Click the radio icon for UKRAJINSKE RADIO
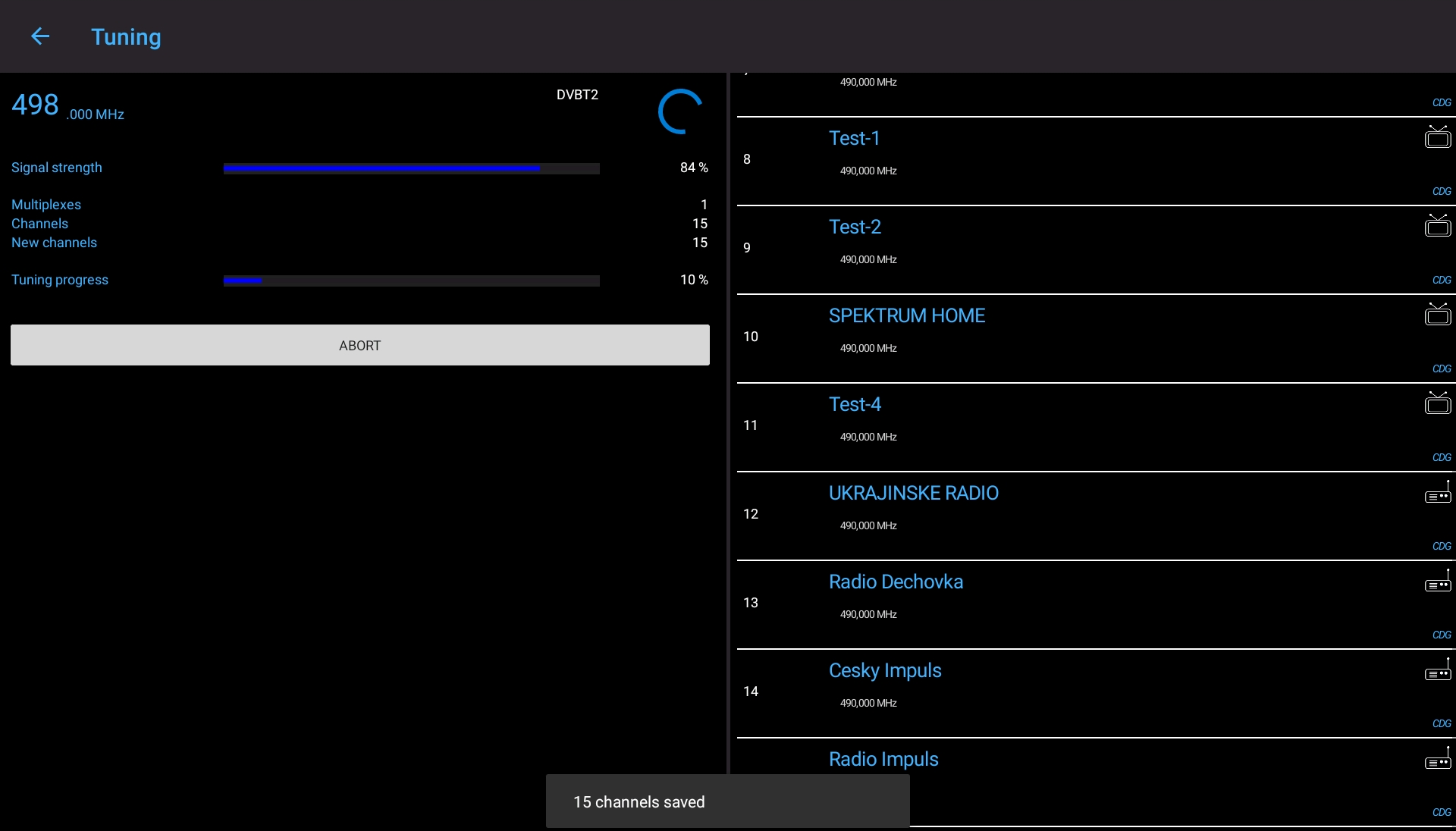 coord(1437,493)
